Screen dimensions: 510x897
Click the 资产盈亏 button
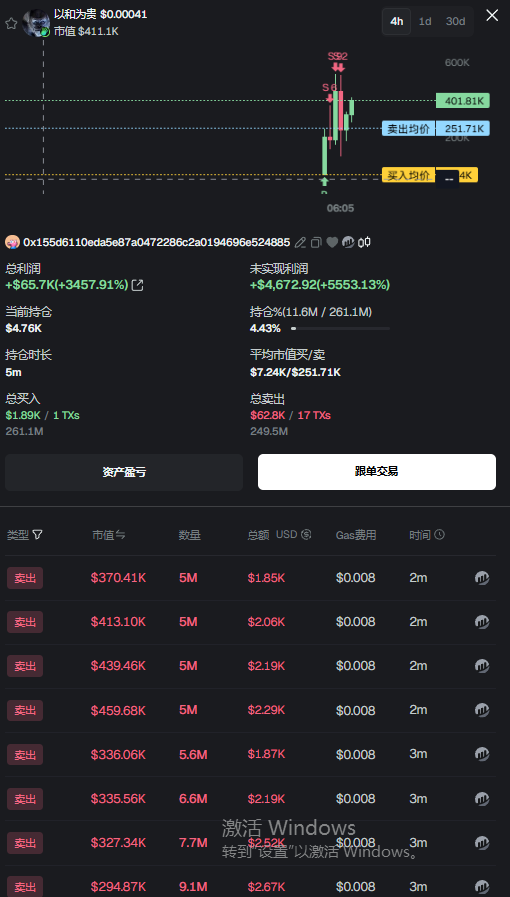[124, 472]
